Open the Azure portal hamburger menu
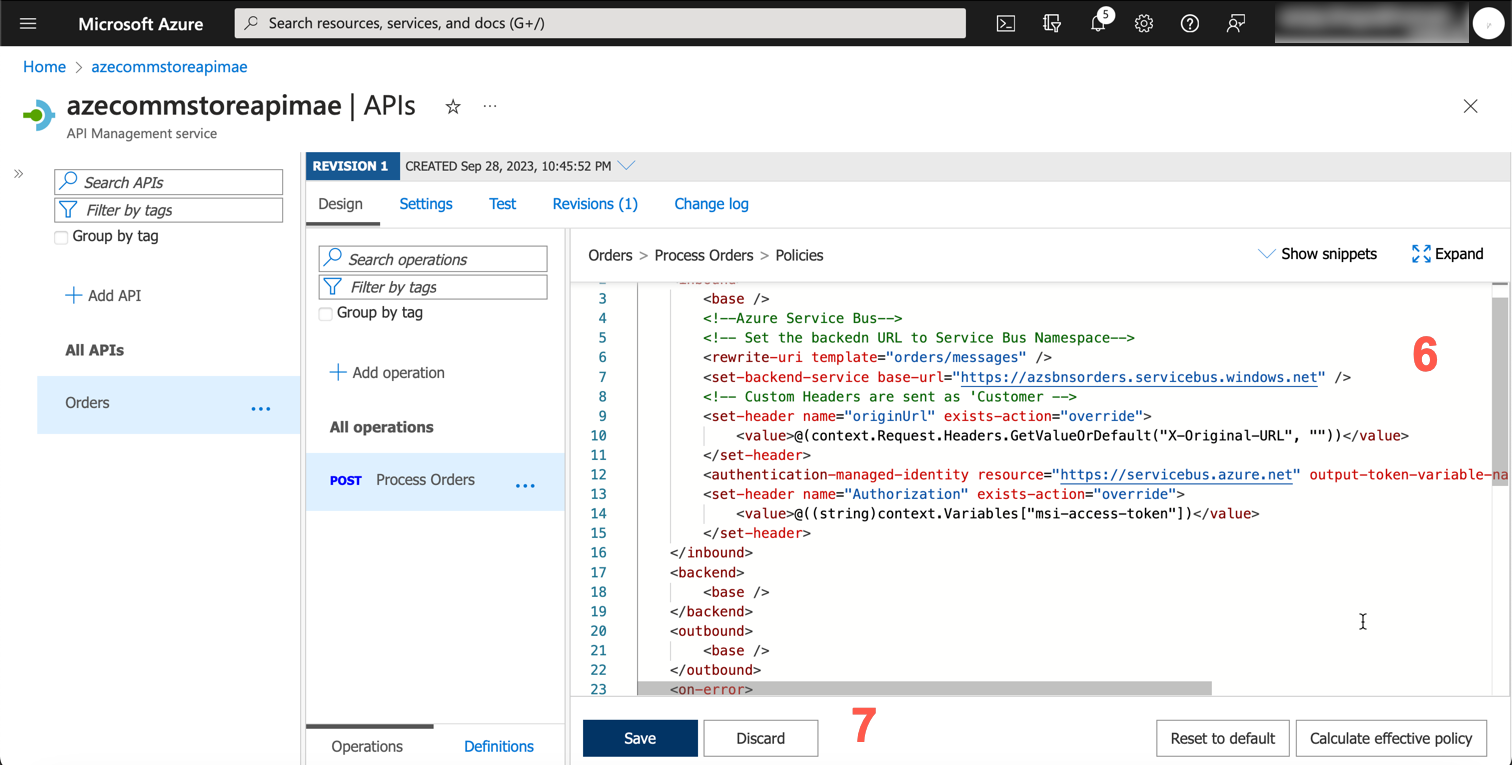Viewport: 1512px width, 765px height. click(x=28, y=23)
